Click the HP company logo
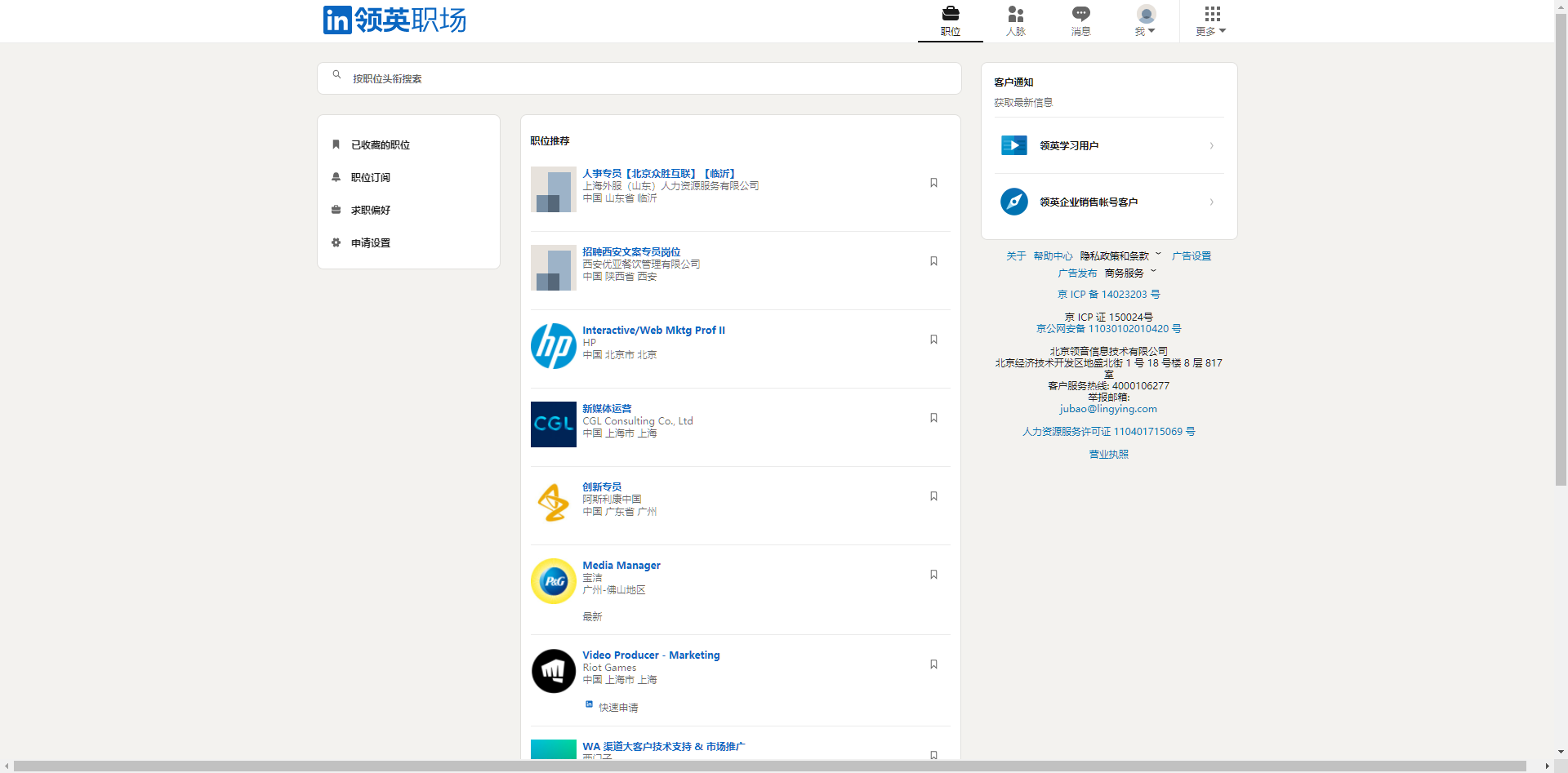Viewport: 1568px width, 773px height. click(x=553, y=346)
